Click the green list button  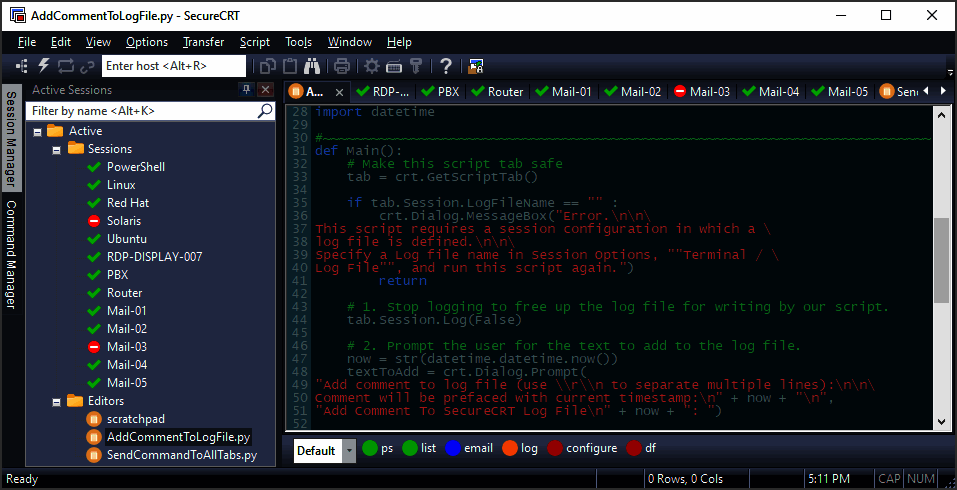[x=419, y=448]
